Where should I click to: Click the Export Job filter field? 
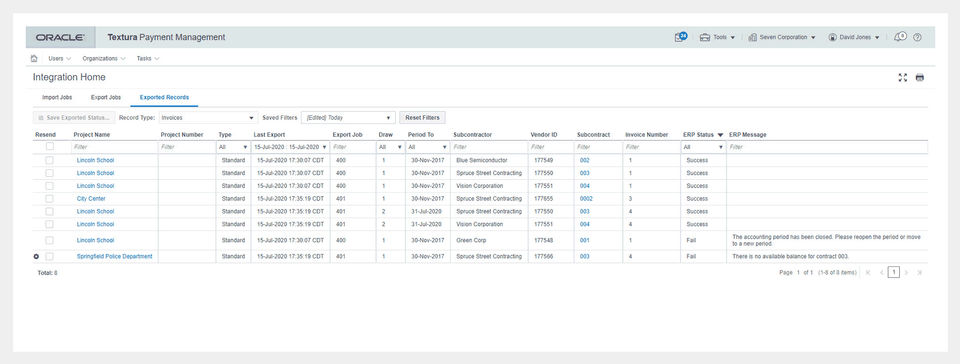[353, 147]
